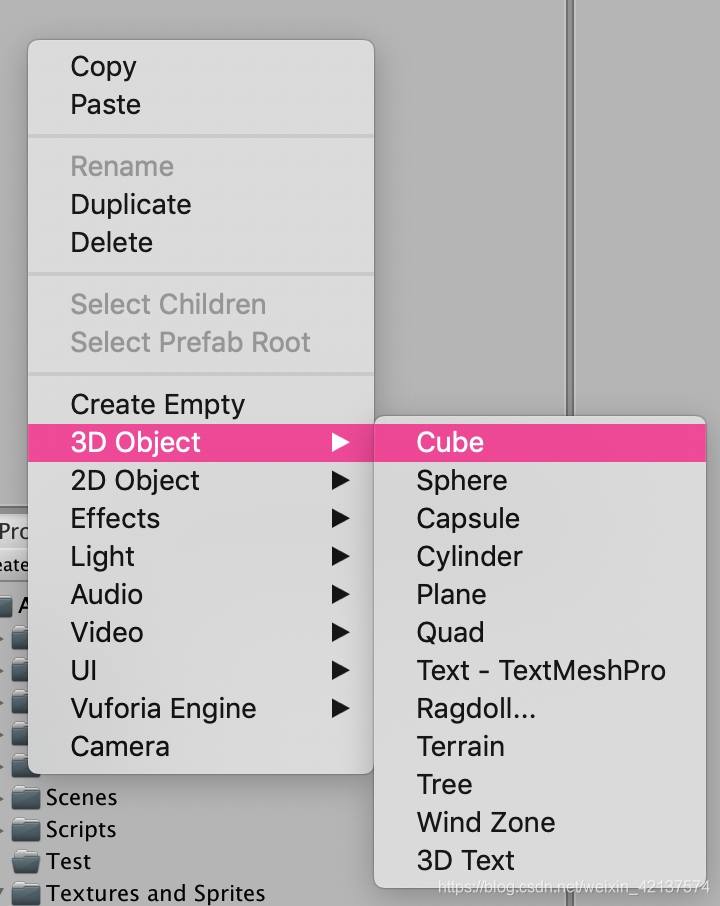Open the CSDN blog watermark link

pos(575,886)
